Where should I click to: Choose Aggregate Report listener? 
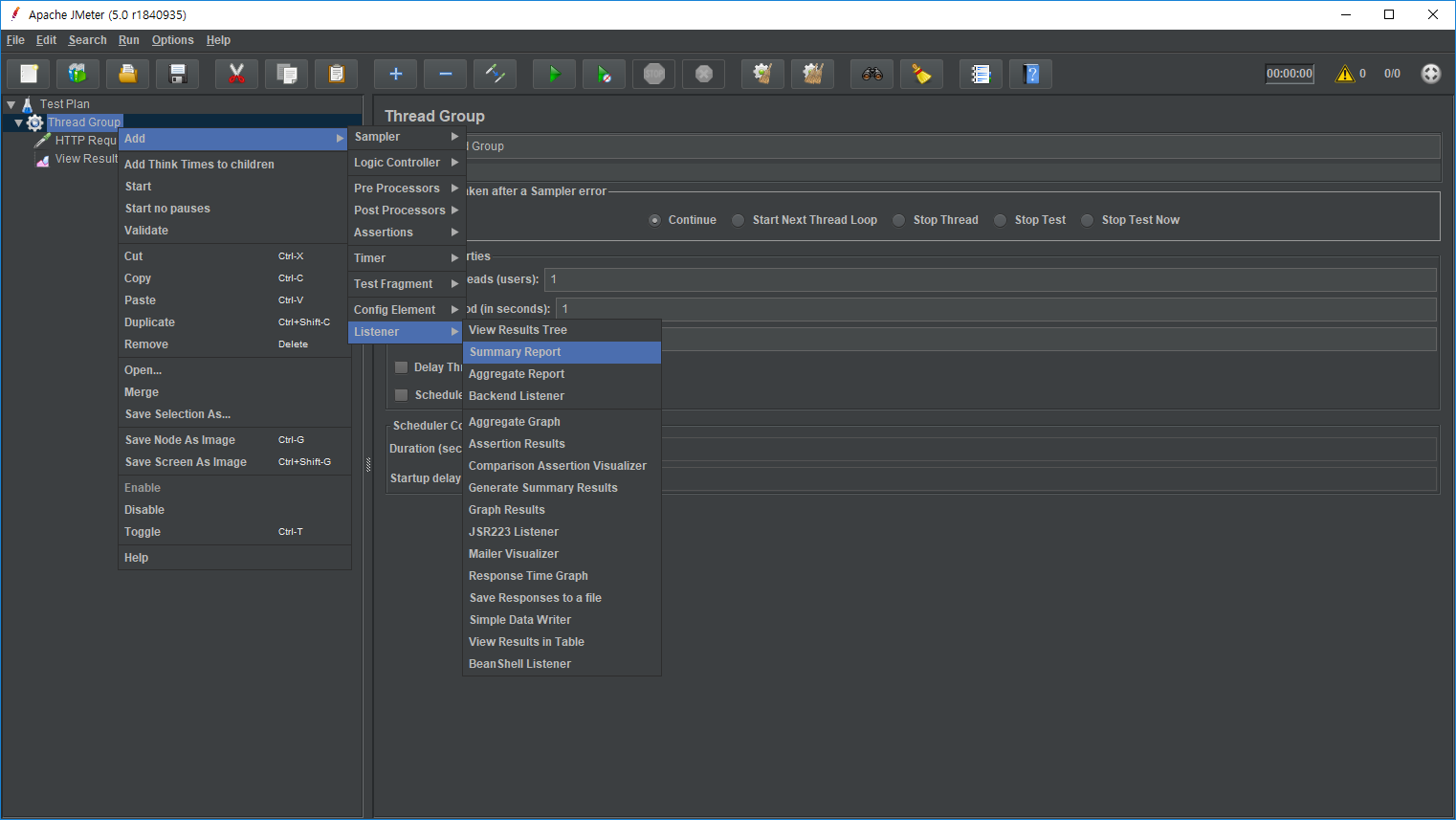click(x=562, y=374)
